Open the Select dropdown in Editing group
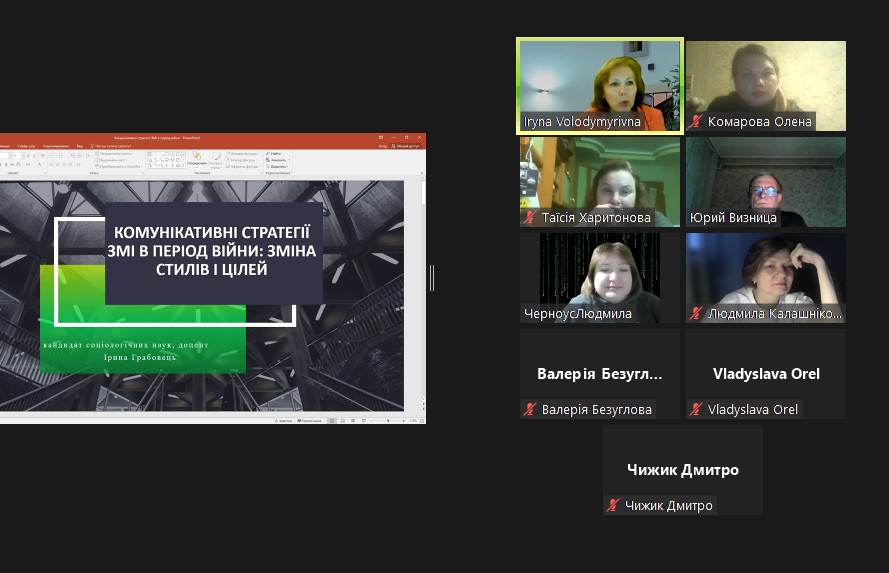889x573 pixels. click(277, 166)
